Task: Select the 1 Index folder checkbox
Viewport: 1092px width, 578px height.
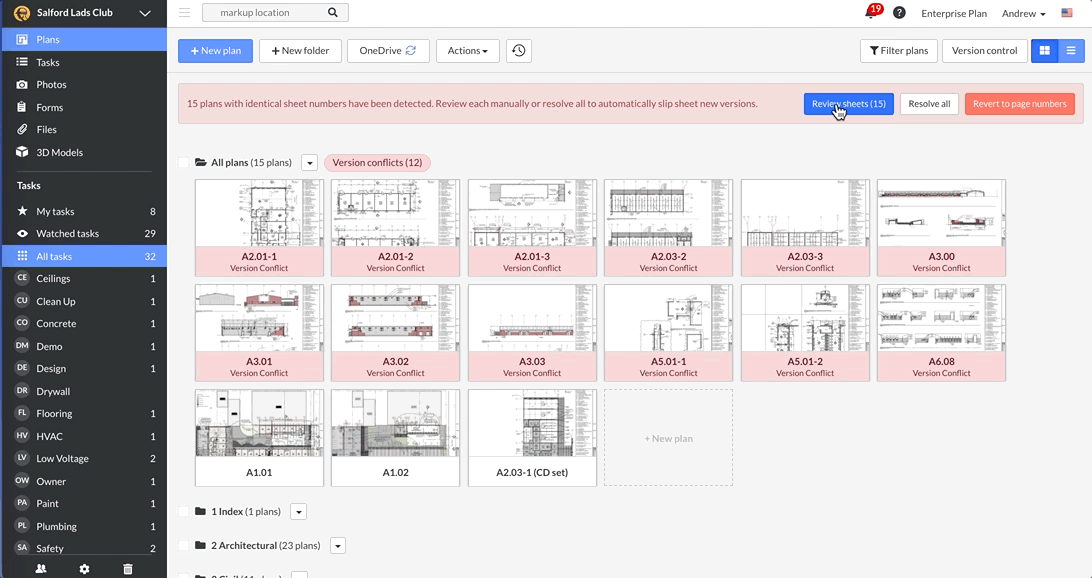Action: coord(184,512)
